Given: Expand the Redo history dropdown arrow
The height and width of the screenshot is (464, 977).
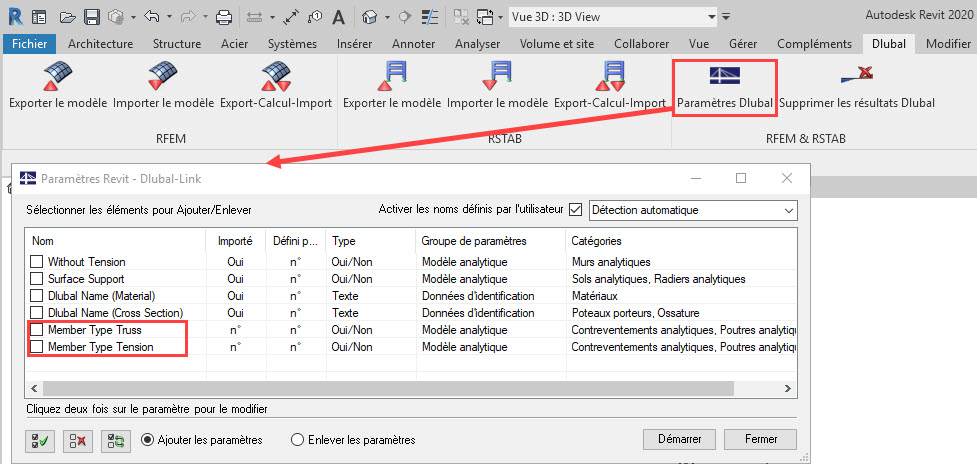Looking at the screenshot, I should pyautogui.click(x=204, y=17).
